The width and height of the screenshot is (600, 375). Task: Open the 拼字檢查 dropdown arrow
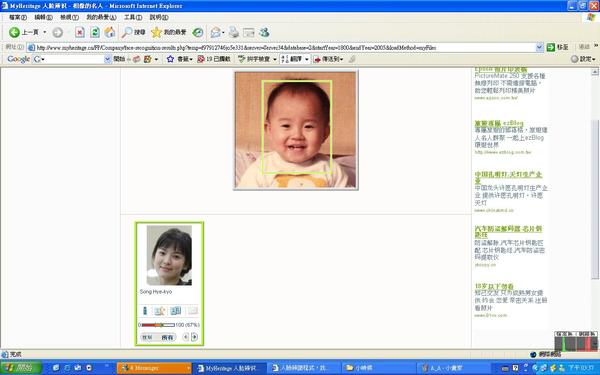tap(274, 59)
